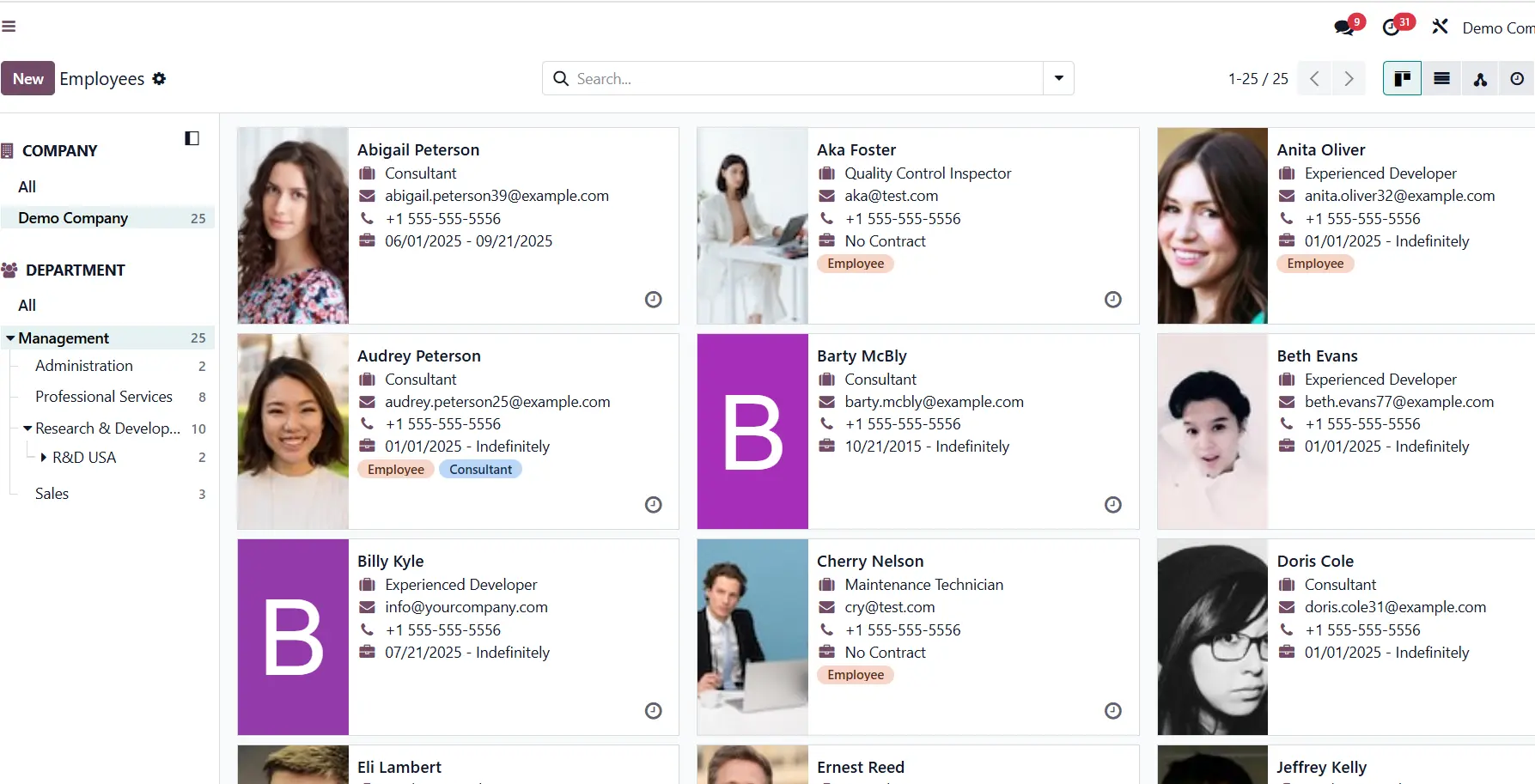The width and height of the screenshot is (1535, 784).
Task: Filter by Professional Services department
Action: pos(104,397)
